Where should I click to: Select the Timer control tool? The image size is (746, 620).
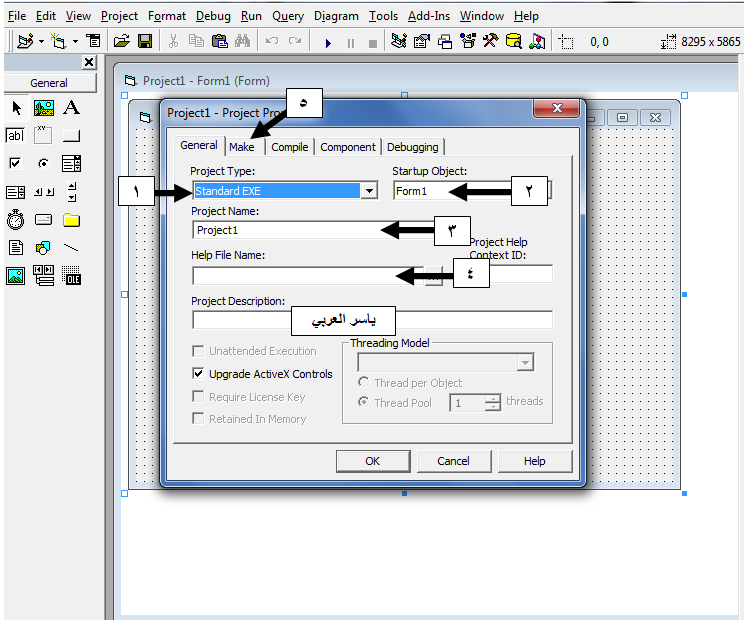click(15, 220)
